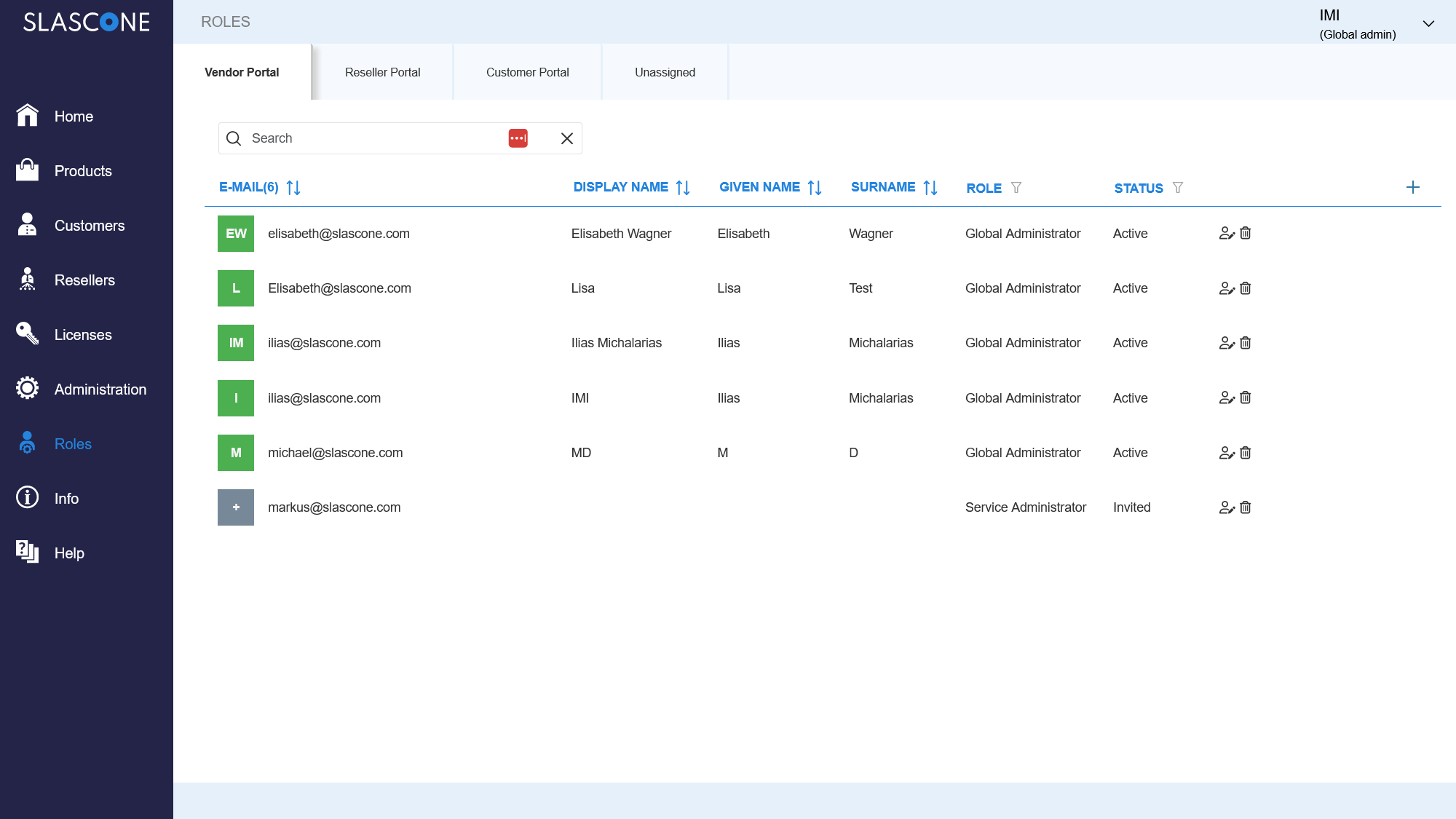The width and height of the screenshot is (1456, 819).
Task: Edit user Ilias Michalarias display name row
Action: pos(1227,343)
